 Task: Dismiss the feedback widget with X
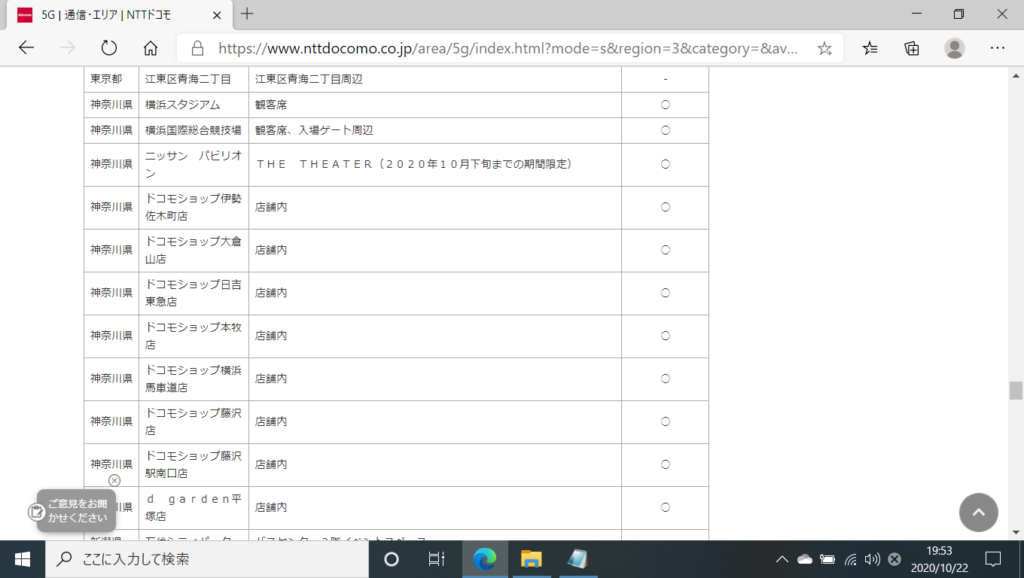[114, 481]
